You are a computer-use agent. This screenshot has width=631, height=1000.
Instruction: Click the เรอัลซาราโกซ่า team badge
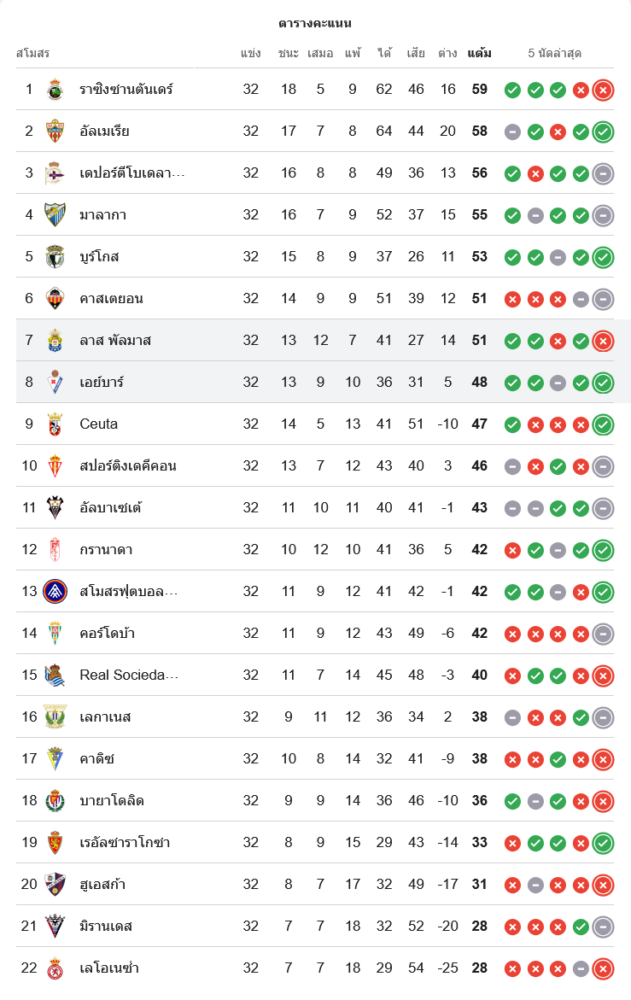click(x=55, y=843)
